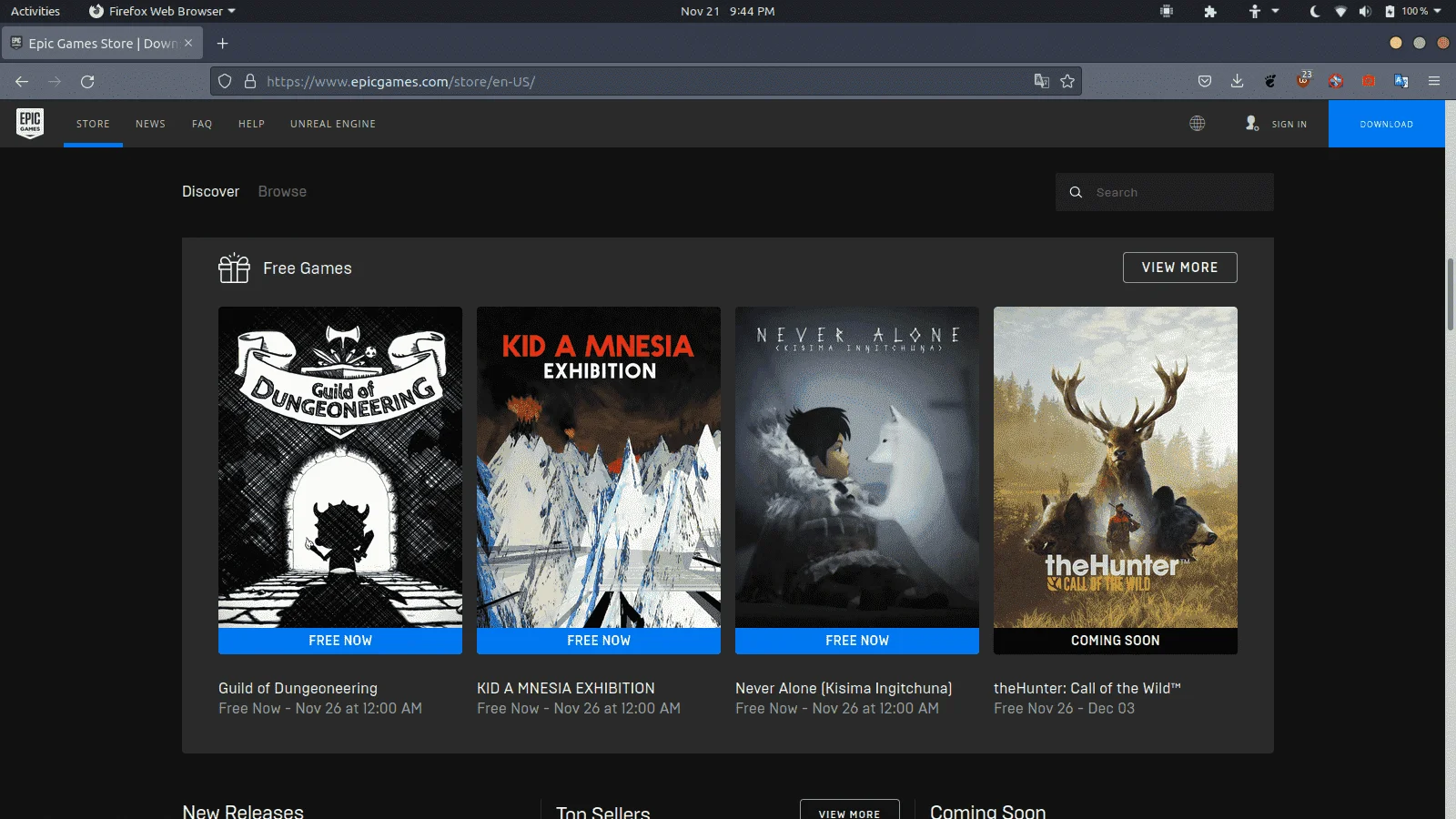Open KID A MNESIA EXHIBITION cover art

click(599, 467)
